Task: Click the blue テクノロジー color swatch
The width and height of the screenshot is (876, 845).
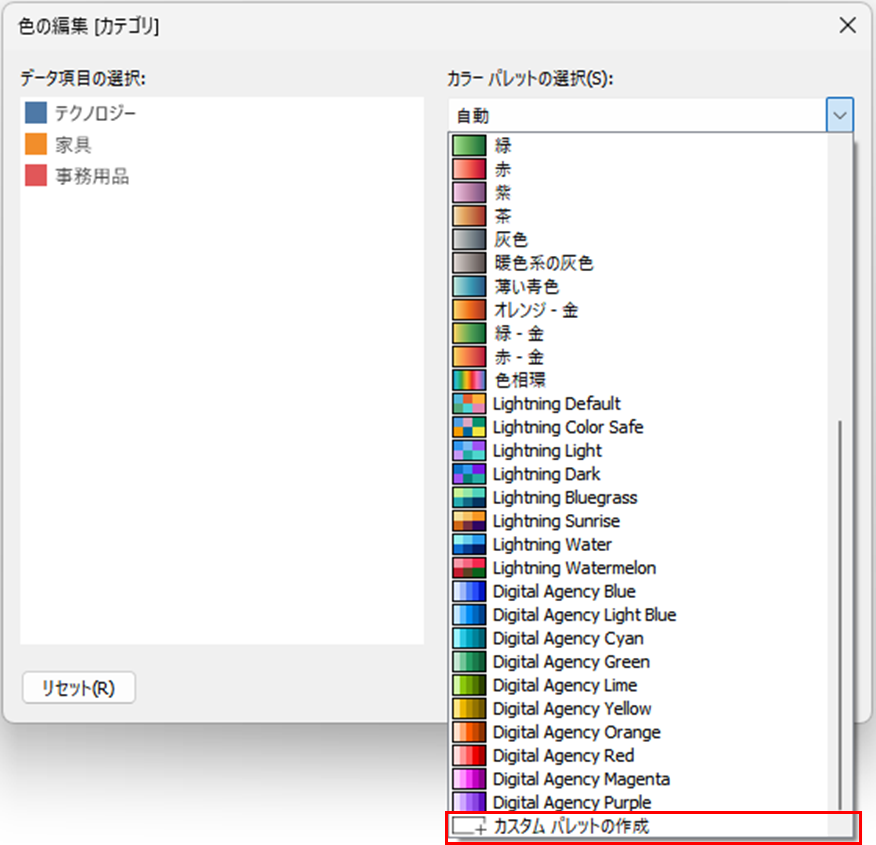Action: 37,113
